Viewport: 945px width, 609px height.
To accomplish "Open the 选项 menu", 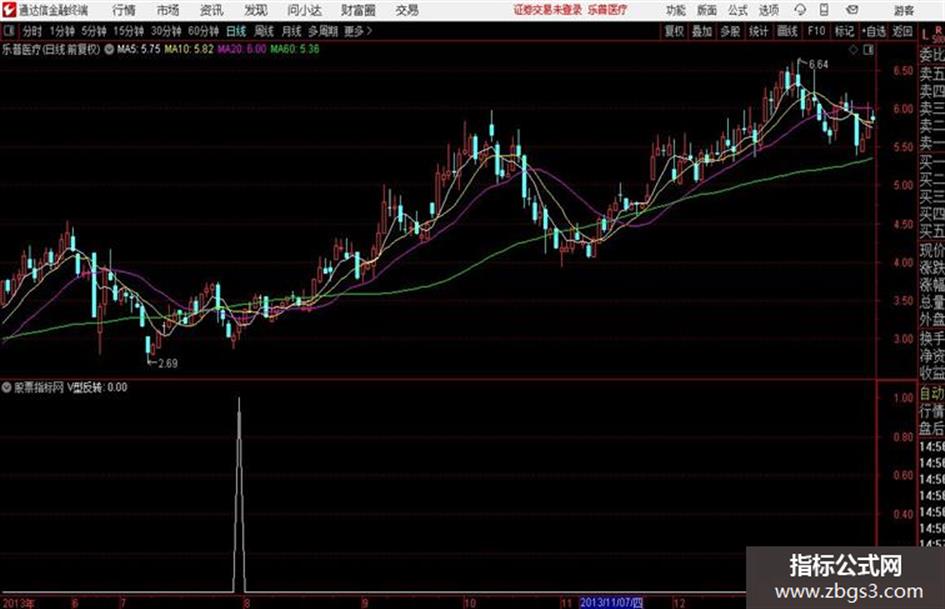I will pyautogui.click(x=768, y=10).
